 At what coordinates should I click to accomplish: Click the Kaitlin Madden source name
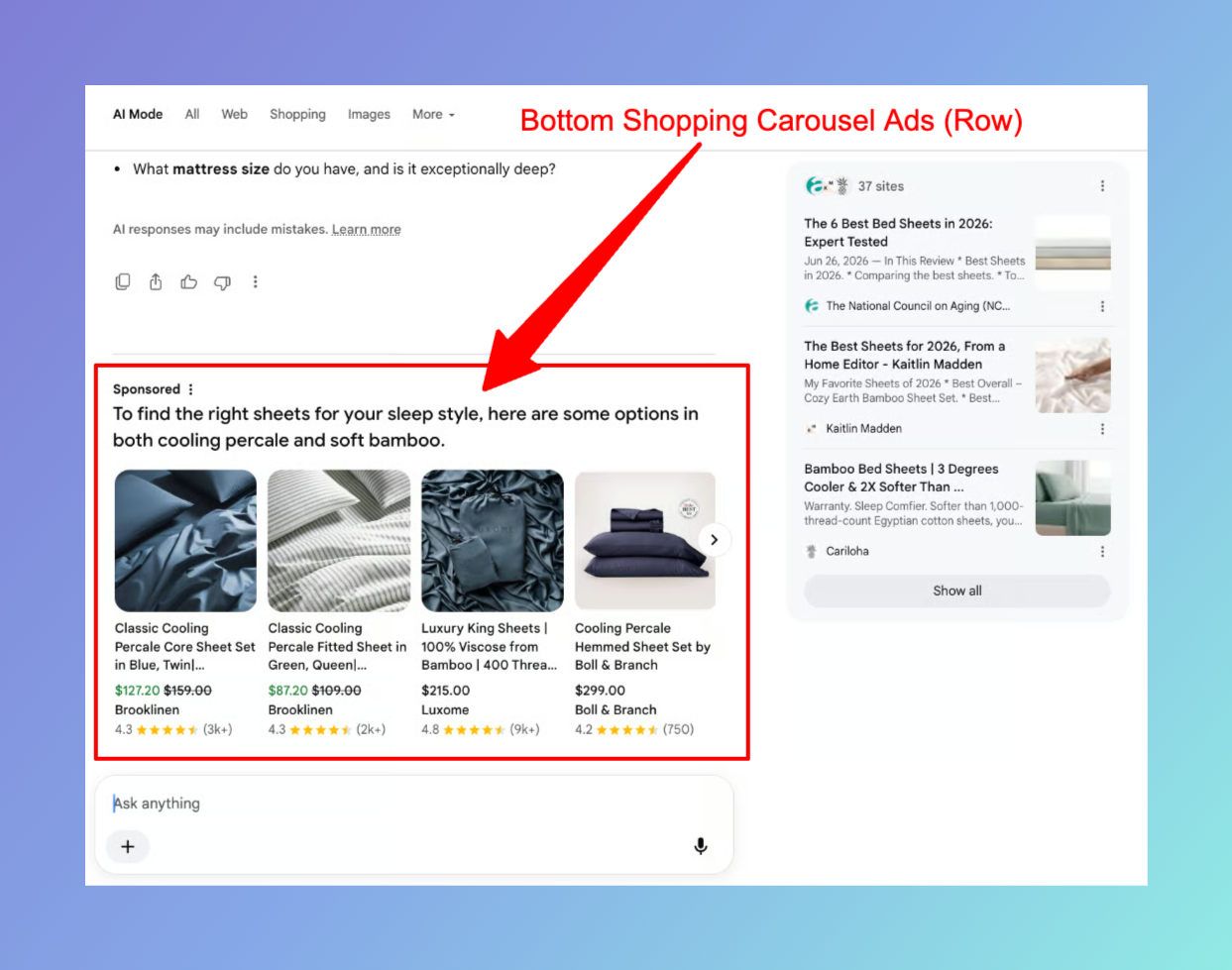coord(863,429)
